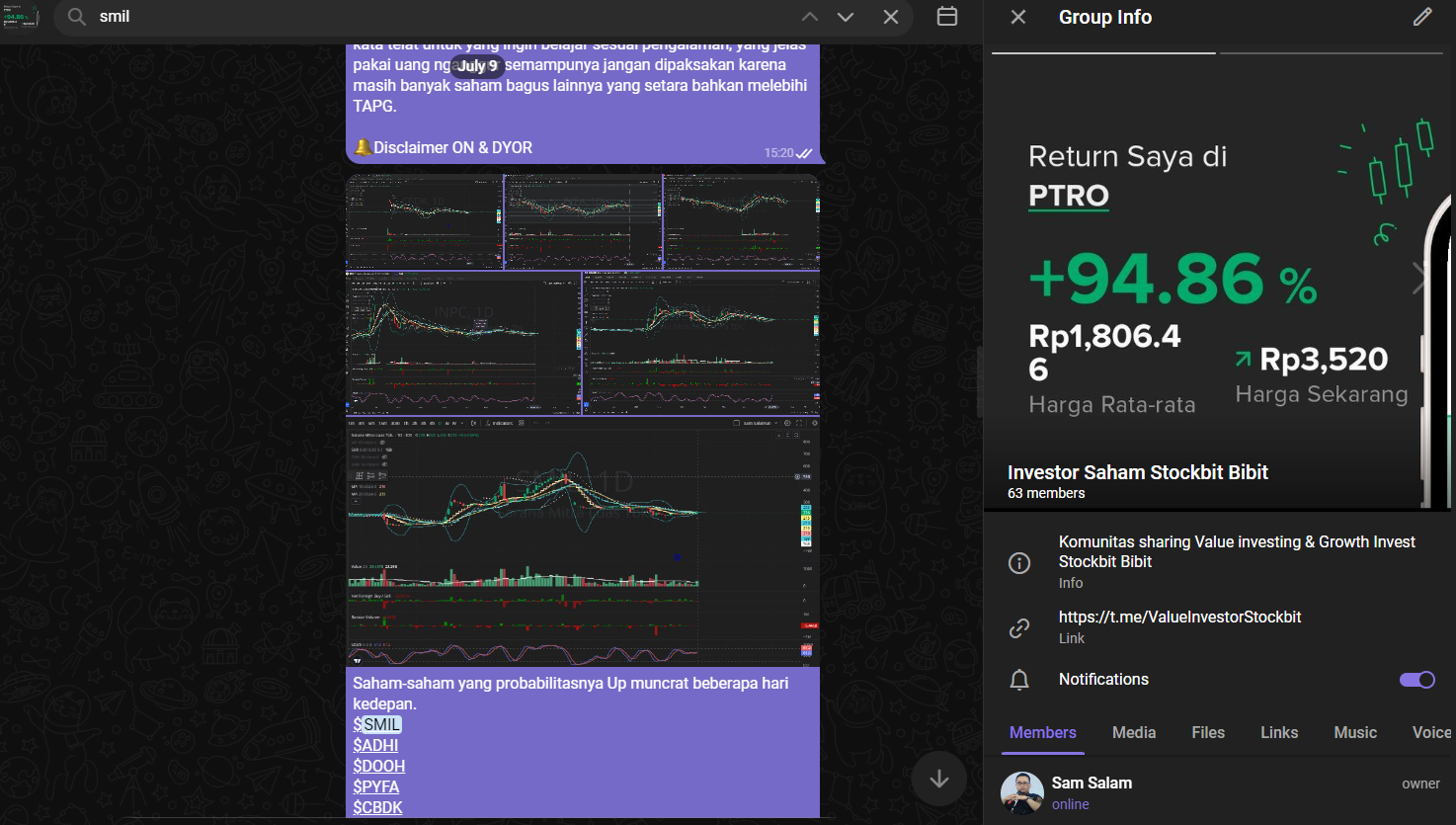Image resolution: width=1456 pixels, height=825 pixels.
Task: Open the Music tab
Action: 1355,732
